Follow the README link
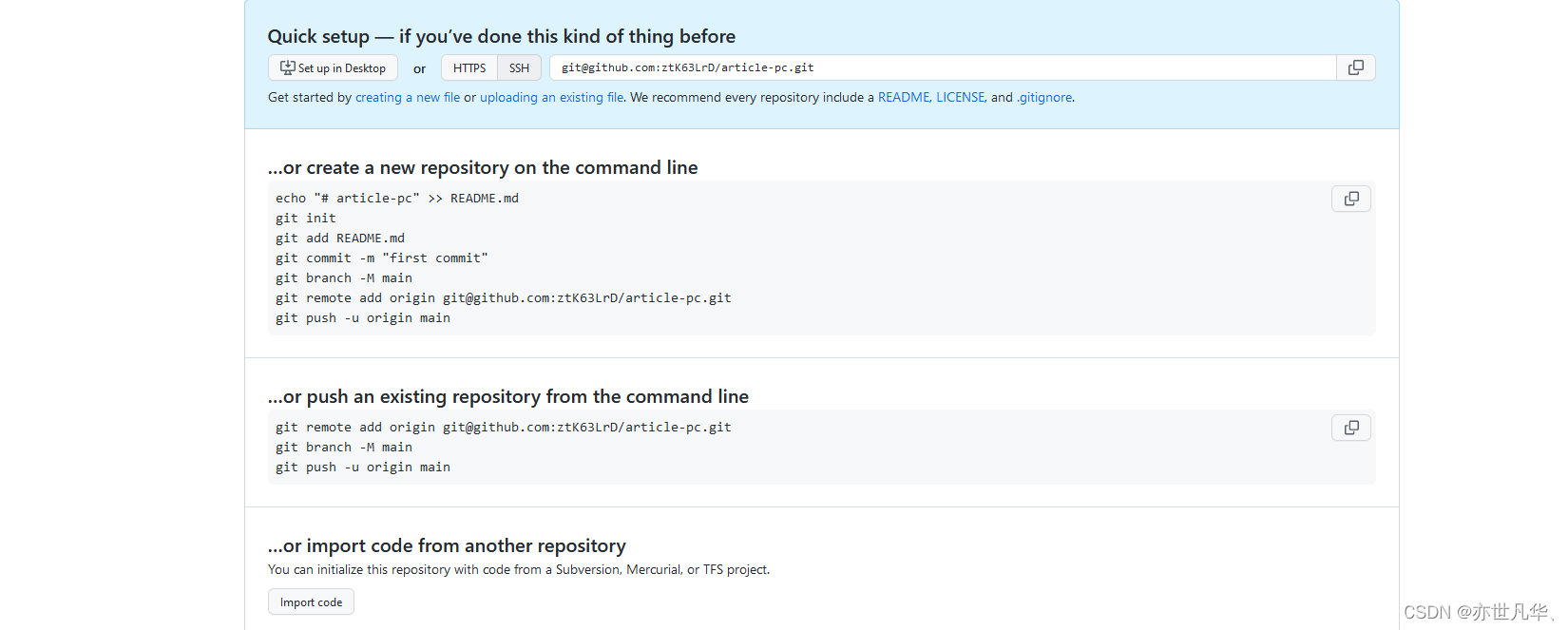This screenshot has height=630, width=1568. [x=904, y=97]
